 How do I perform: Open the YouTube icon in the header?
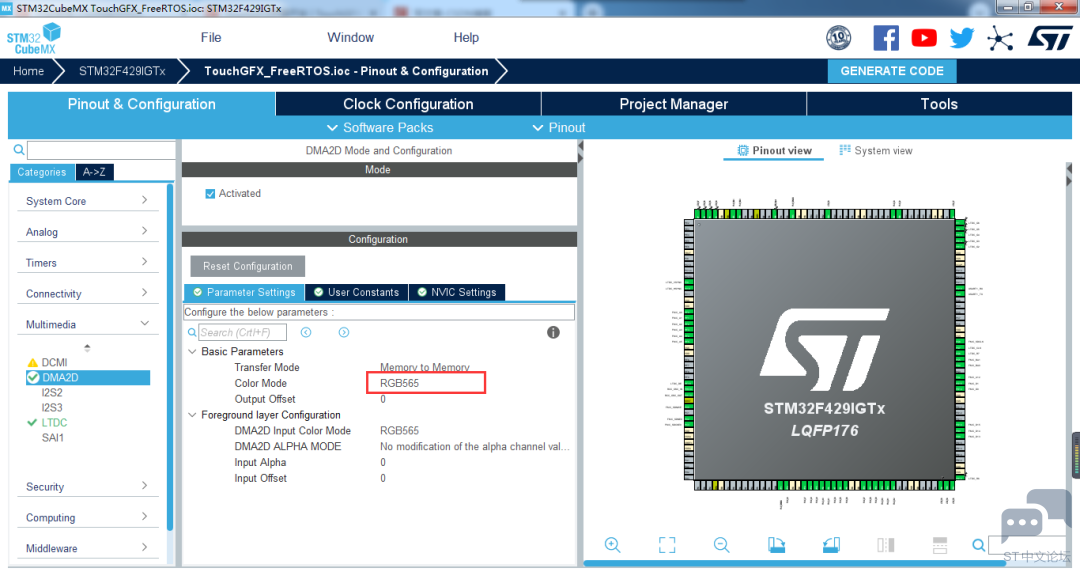coord(924,38)
